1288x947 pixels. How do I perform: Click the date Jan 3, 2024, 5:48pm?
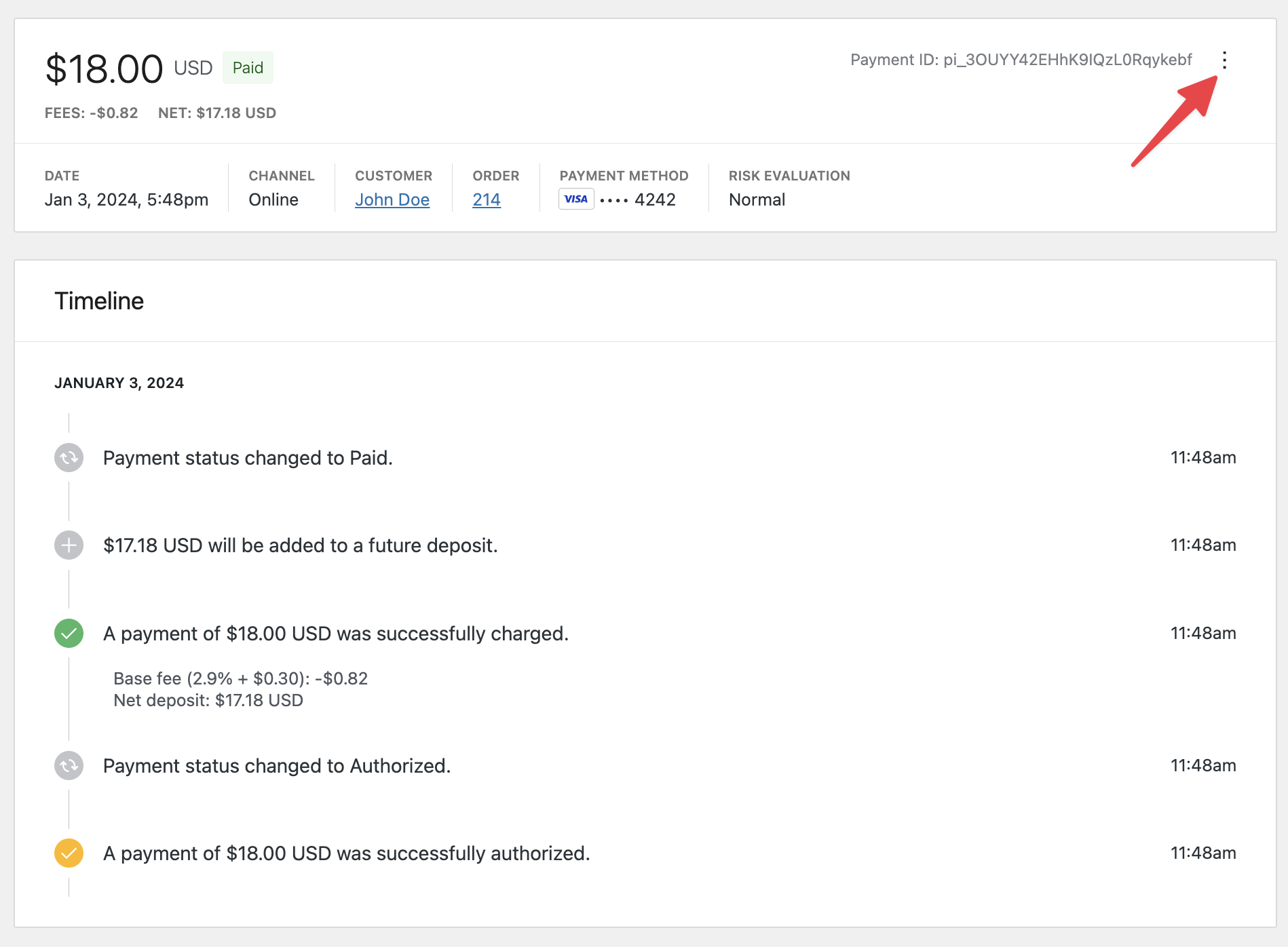(127, 199)
